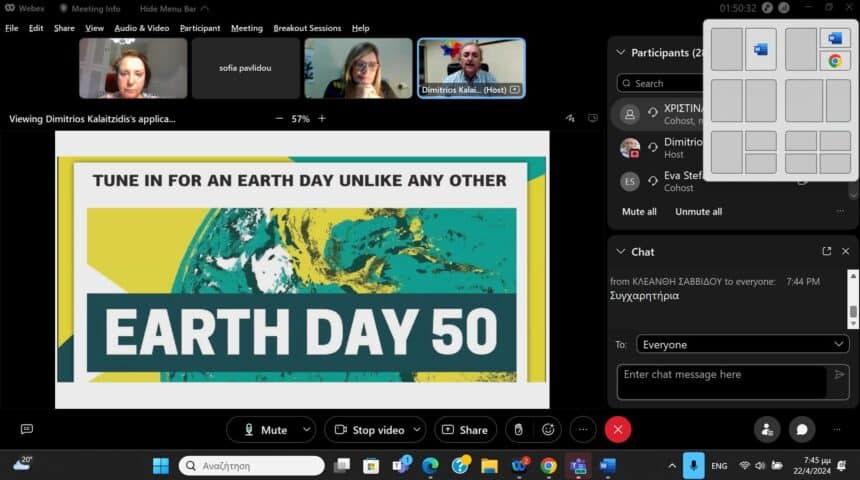Zoom out shared content with minus
860x480 pixels.
click(279, 118)
